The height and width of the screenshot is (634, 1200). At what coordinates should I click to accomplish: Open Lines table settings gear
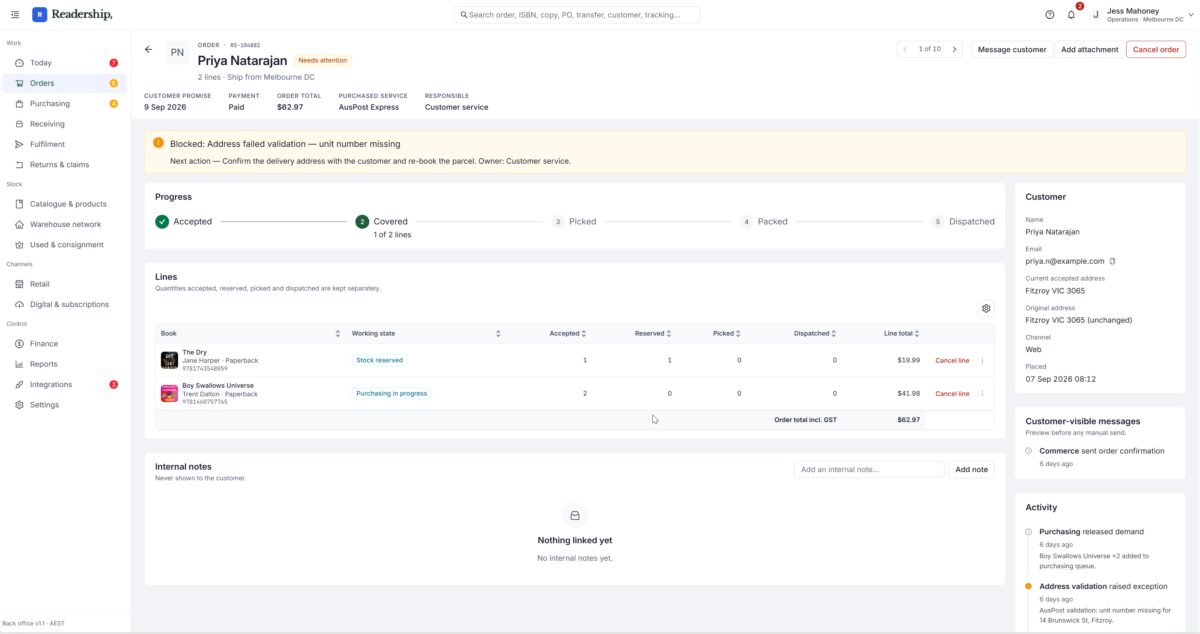986,309
